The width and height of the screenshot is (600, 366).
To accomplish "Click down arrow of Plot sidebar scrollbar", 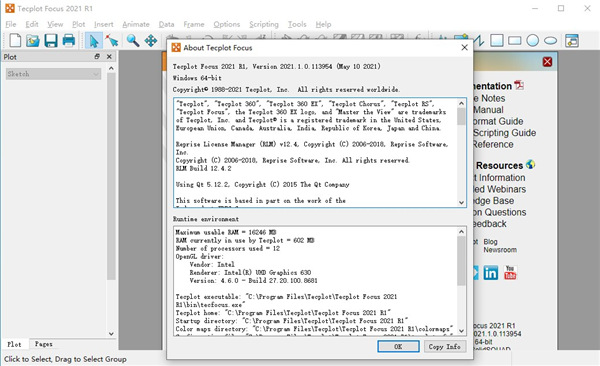I will 111,333.
